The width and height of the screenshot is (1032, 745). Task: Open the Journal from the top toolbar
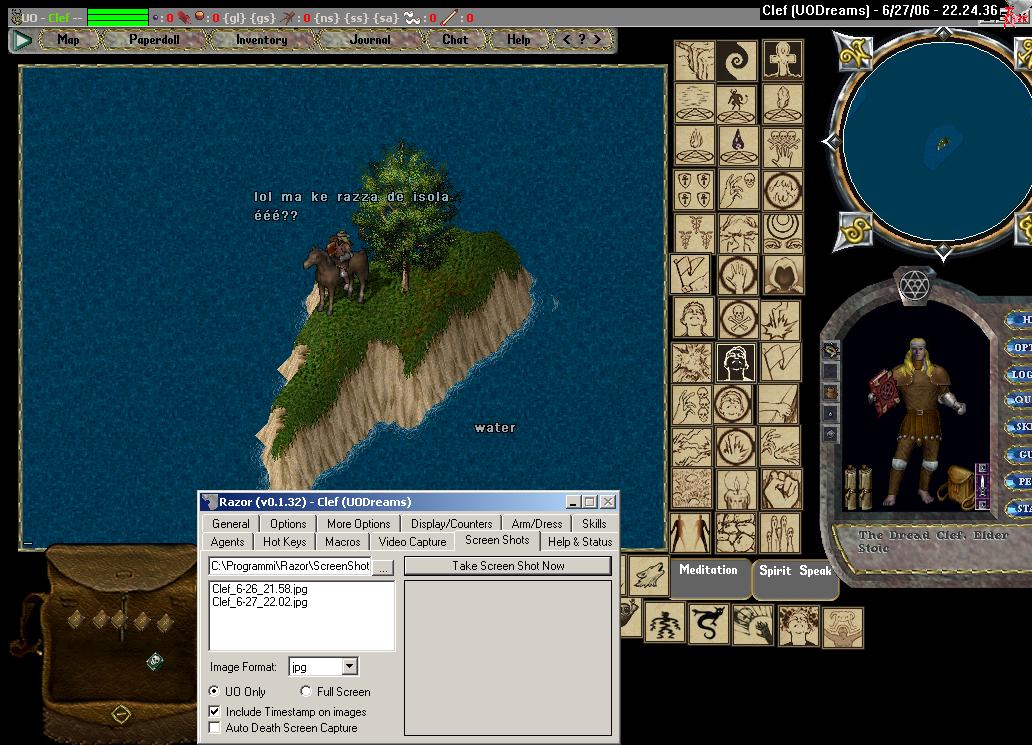(369, 39)
